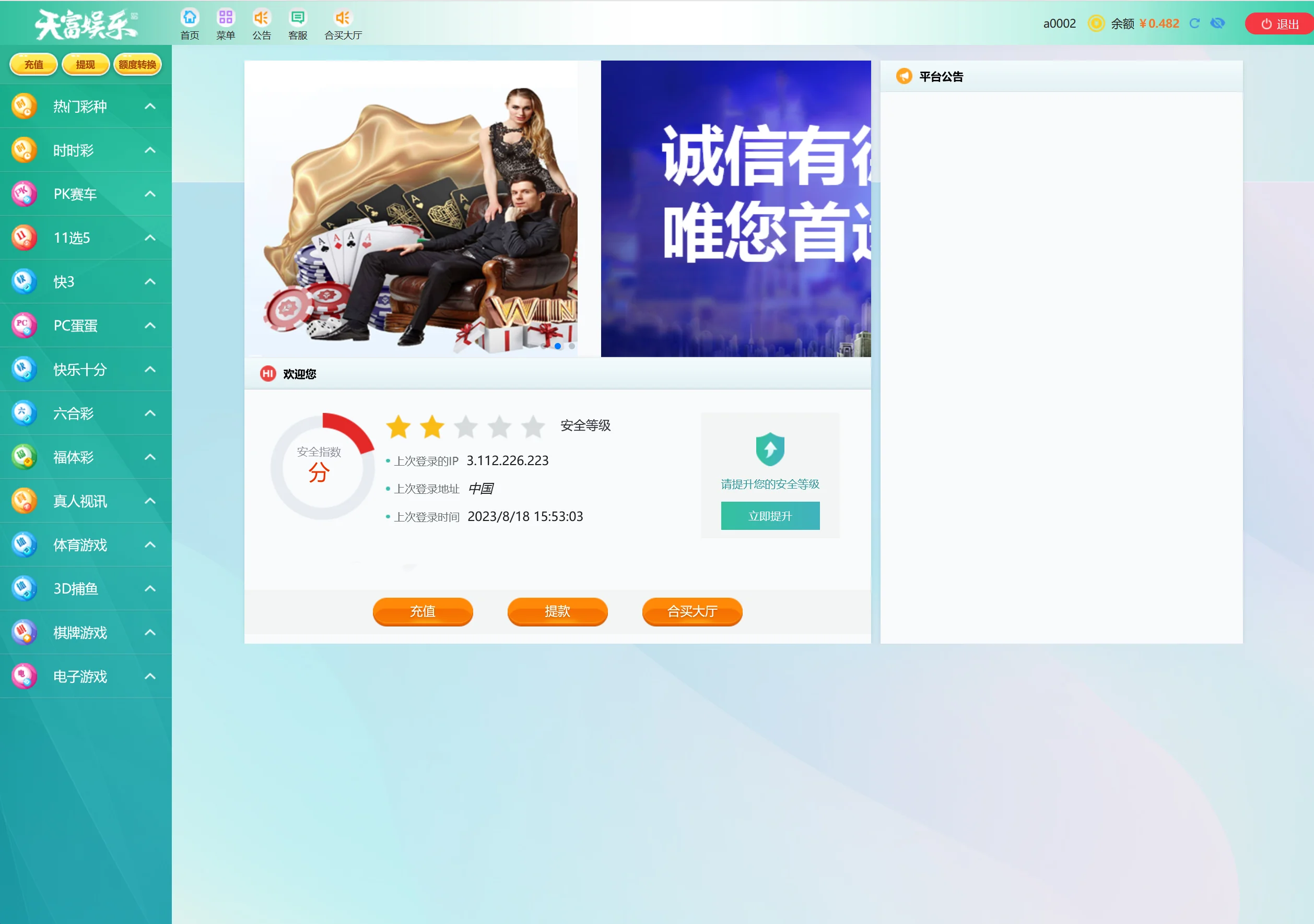Collapse the 热门彩种 sidebar section
This screenshot has height=924, width=1314.
pyautogui.click(x=150, y=106)
